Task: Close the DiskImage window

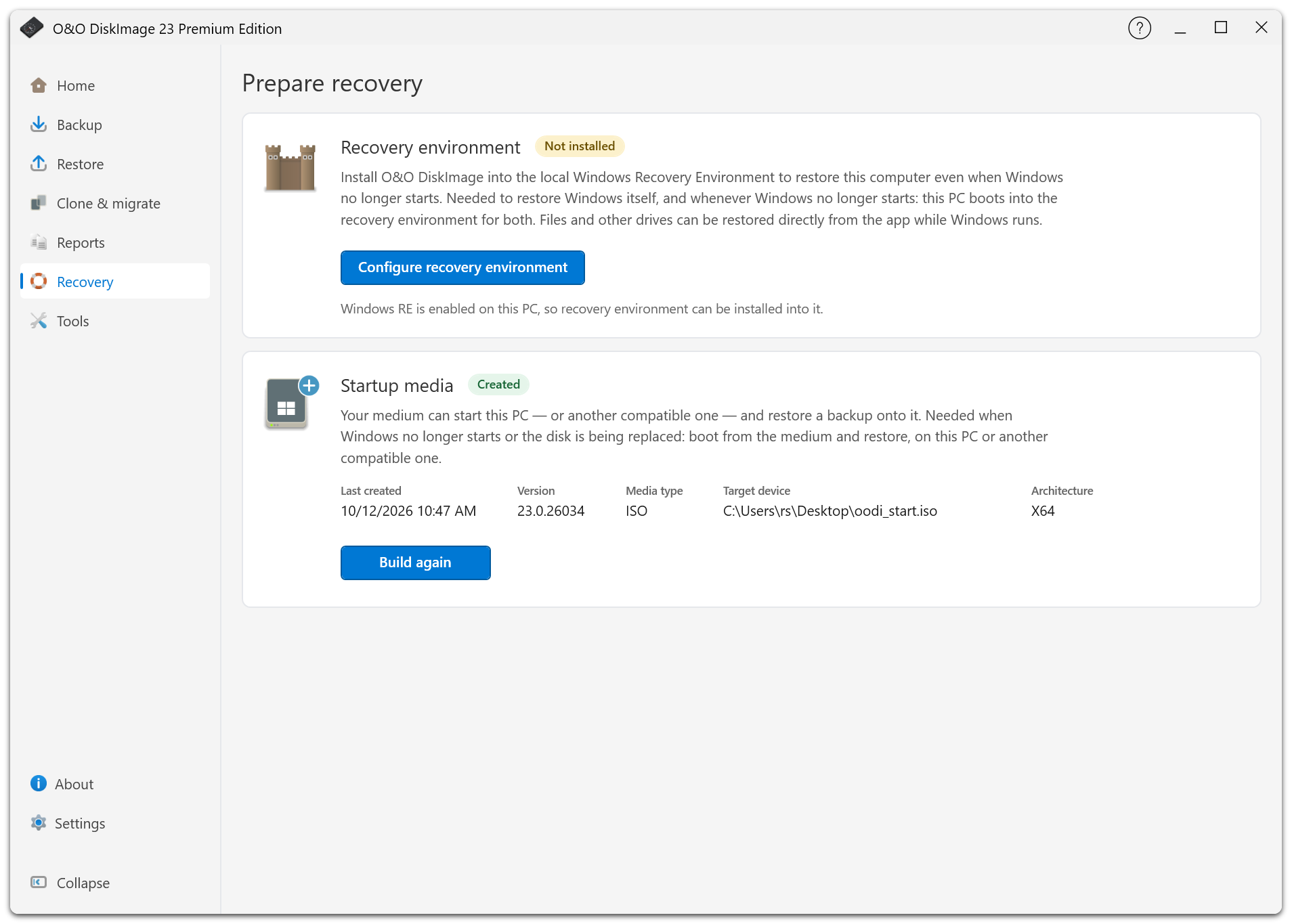Action: click(x=1262, y=28)
